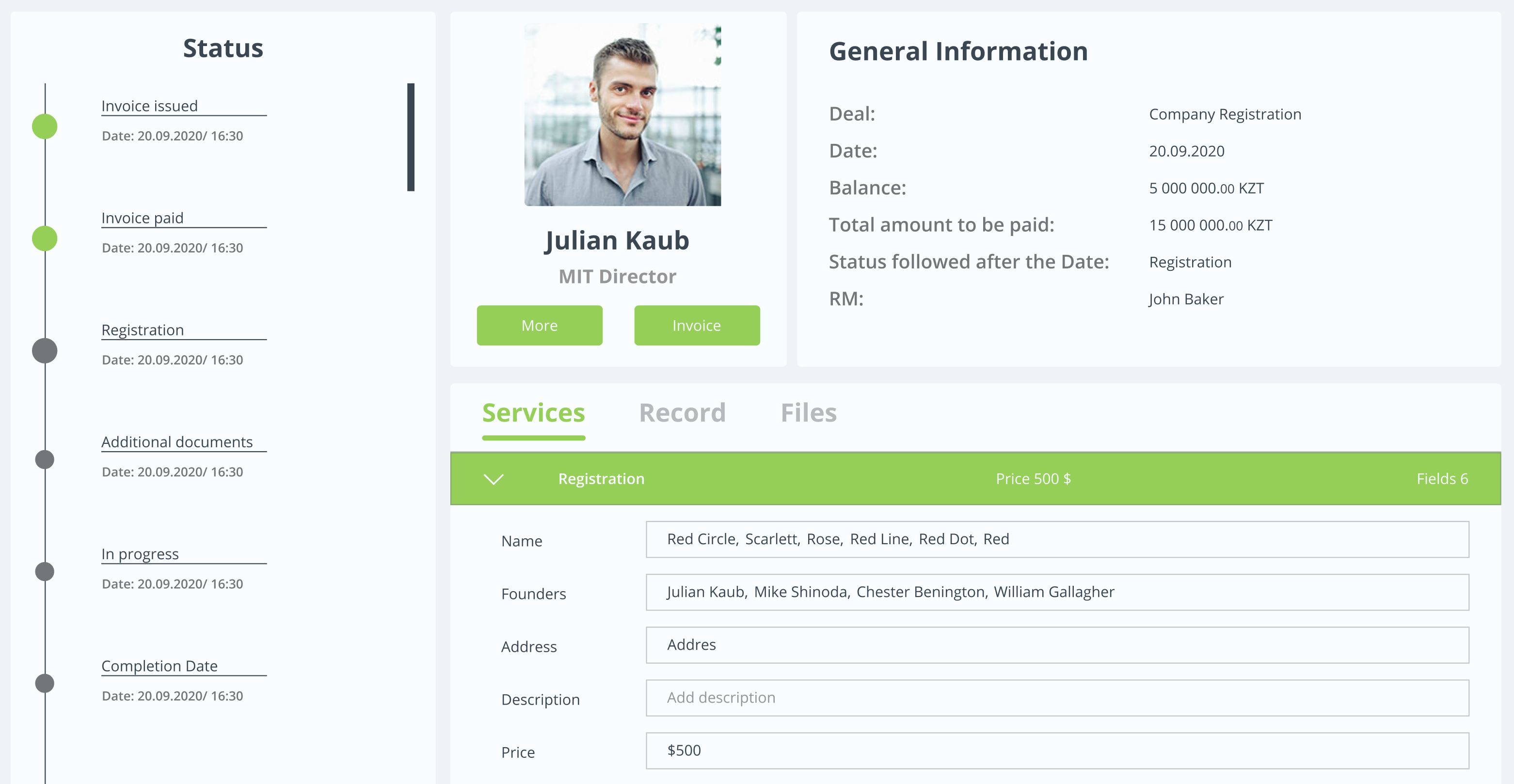
Task: Click the Invoice paid green status dot
Action: coord(45,238)
